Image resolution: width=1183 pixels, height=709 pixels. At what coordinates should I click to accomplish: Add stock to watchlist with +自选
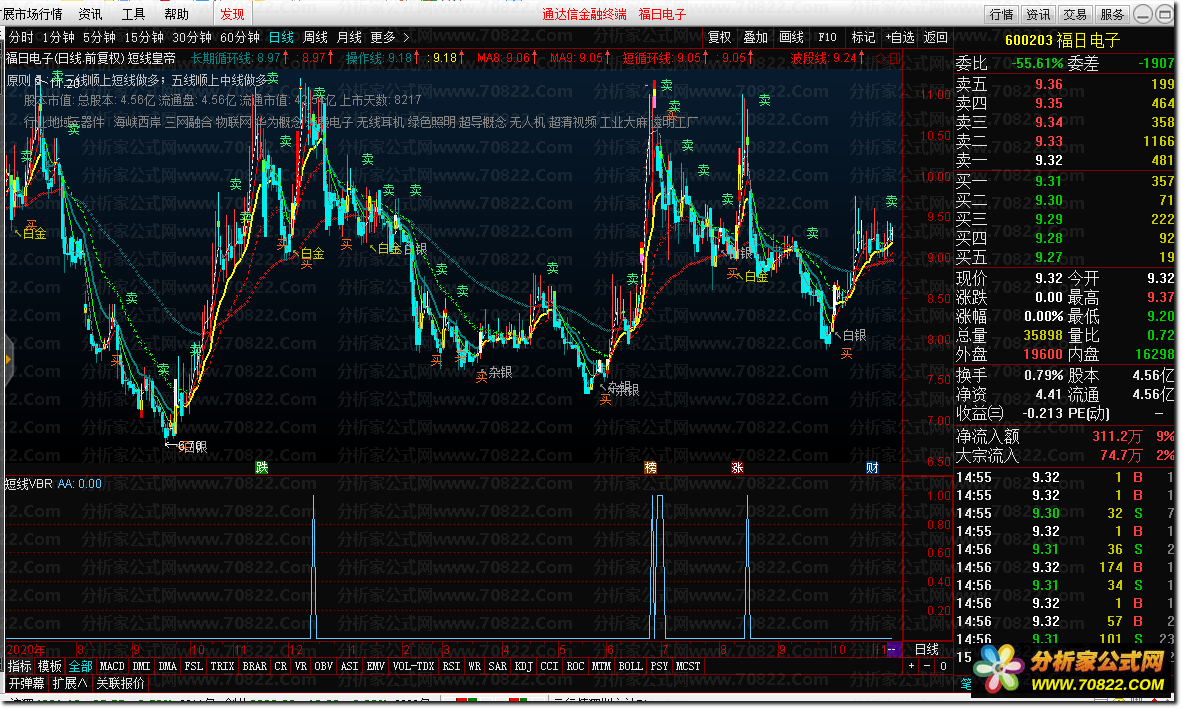click(900, 37)
